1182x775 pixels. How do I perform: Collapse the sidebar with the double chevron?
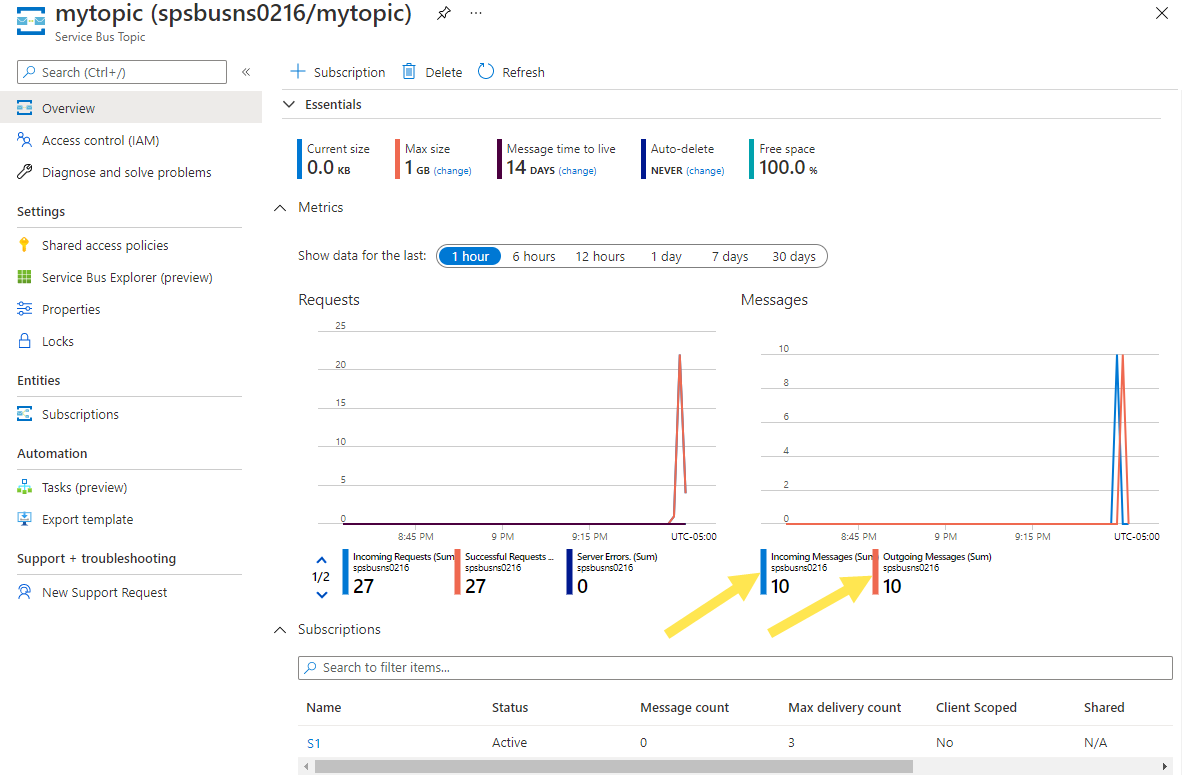tap(246, 72)
